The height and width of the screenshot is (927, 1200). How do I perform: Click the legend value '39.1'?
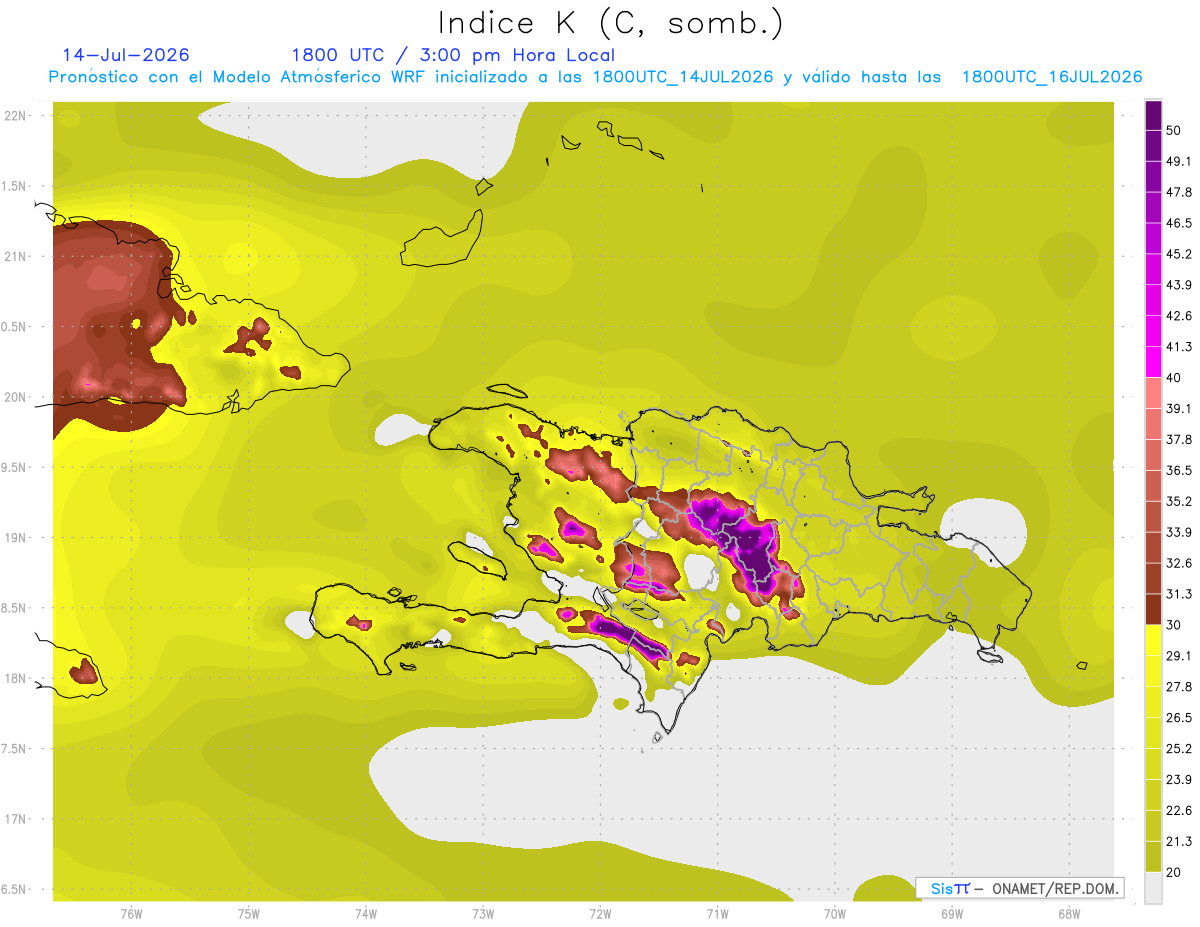pyautogui.click(x=1180, y=408)
